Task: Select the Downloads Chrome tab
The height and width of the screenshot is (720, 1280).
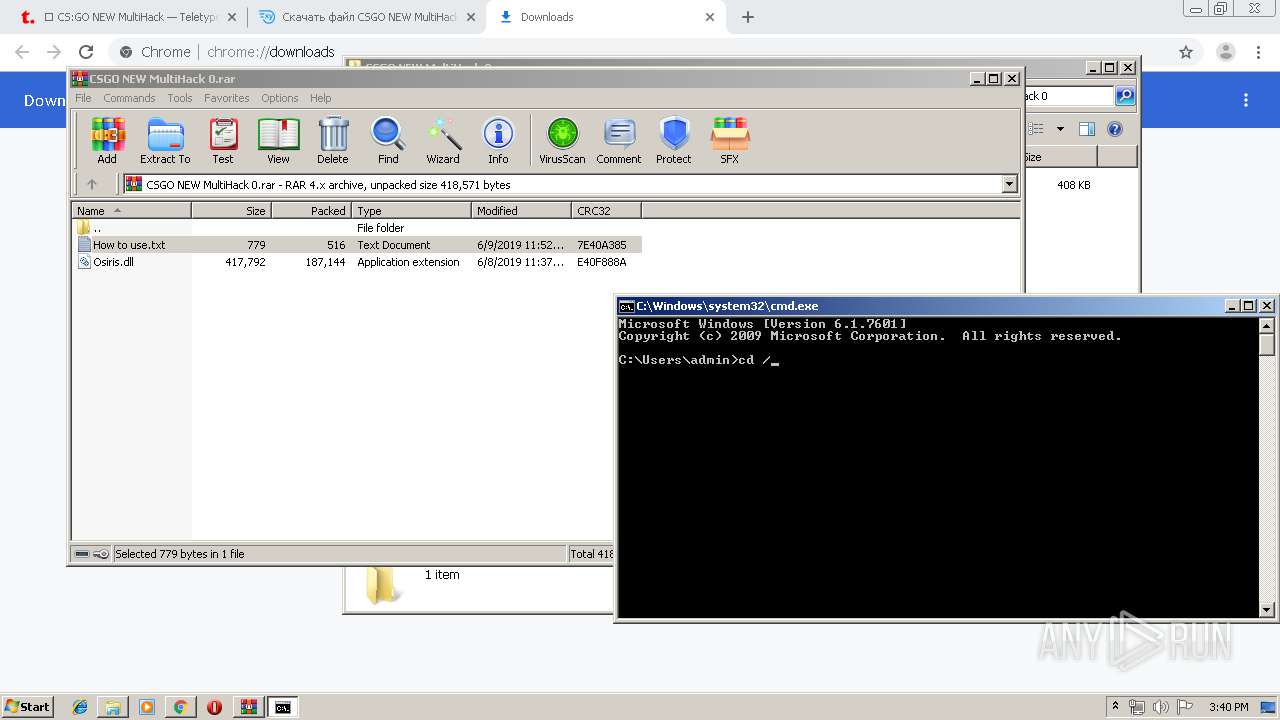Action: click(x=606, y=17)
